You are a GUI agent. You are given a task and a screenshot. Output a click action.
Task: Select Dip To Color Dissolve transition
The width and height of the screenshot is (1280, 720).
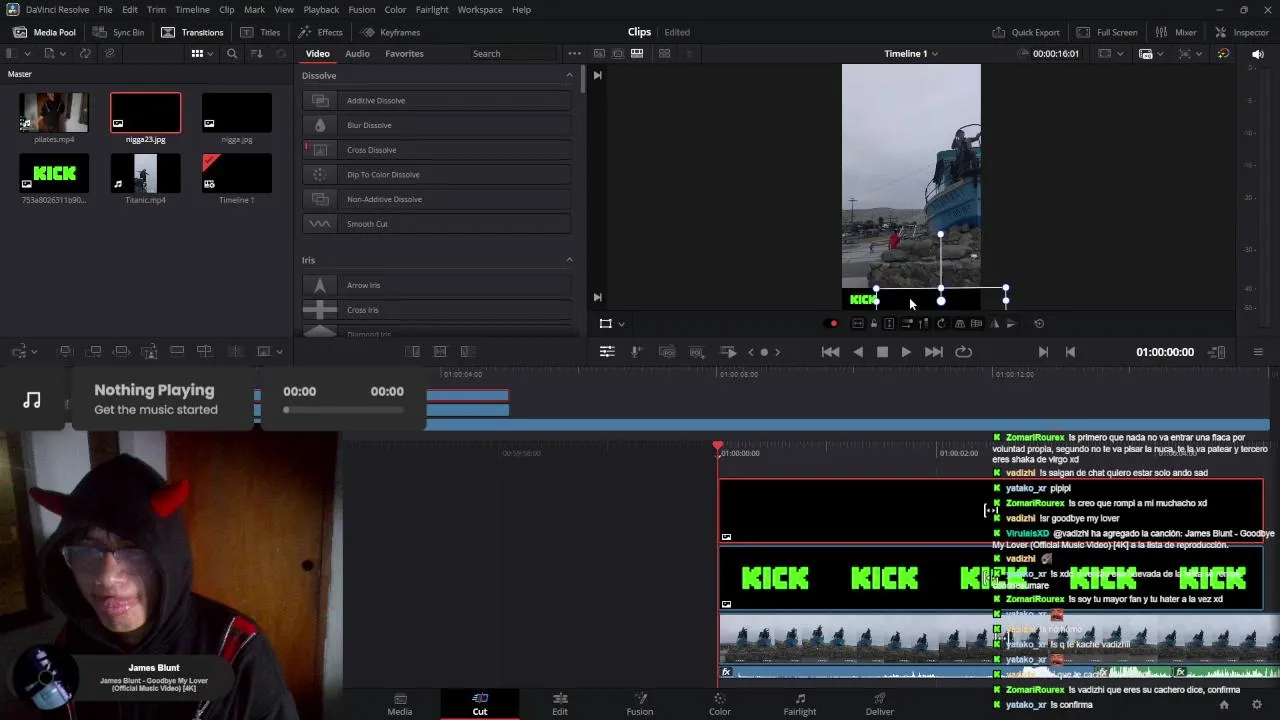pyautogui.click(x=436, y=174)
